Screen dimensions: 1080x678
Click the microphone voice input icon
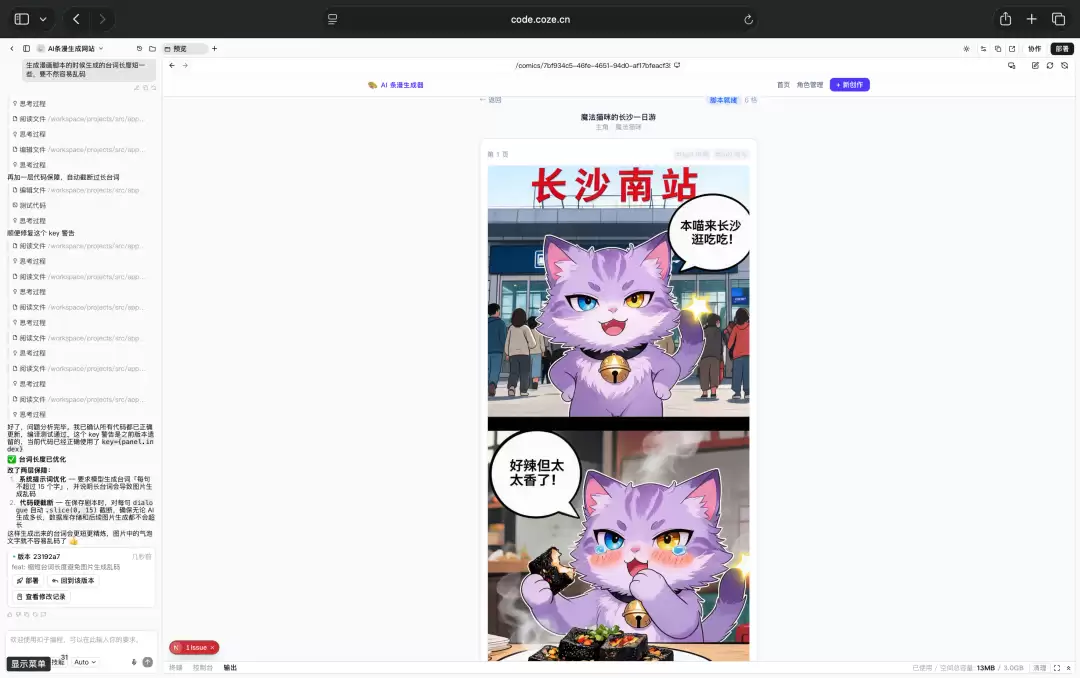134,662
